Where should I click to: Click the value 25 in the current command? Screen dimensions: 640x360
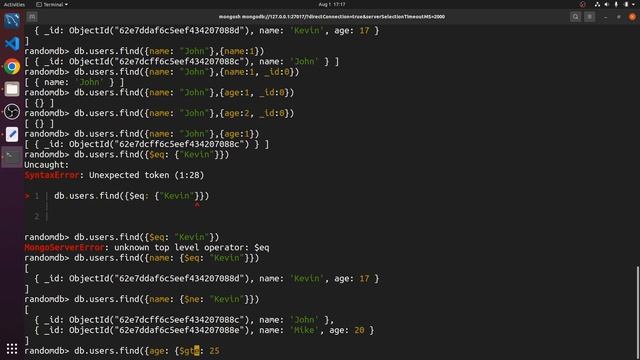(214, 351)
